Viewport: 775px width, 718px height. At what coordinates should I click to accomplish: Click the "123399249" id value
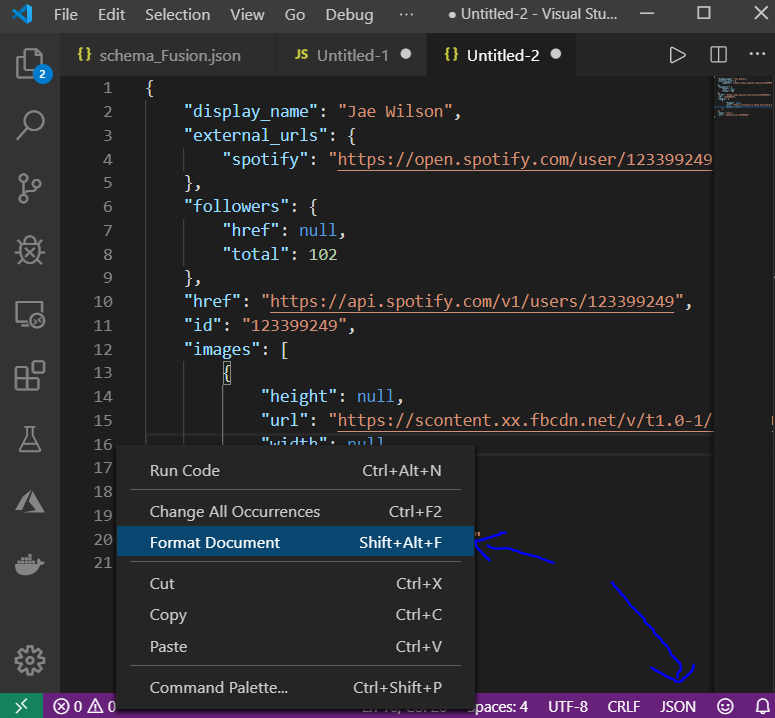click(x=294, y=326)
